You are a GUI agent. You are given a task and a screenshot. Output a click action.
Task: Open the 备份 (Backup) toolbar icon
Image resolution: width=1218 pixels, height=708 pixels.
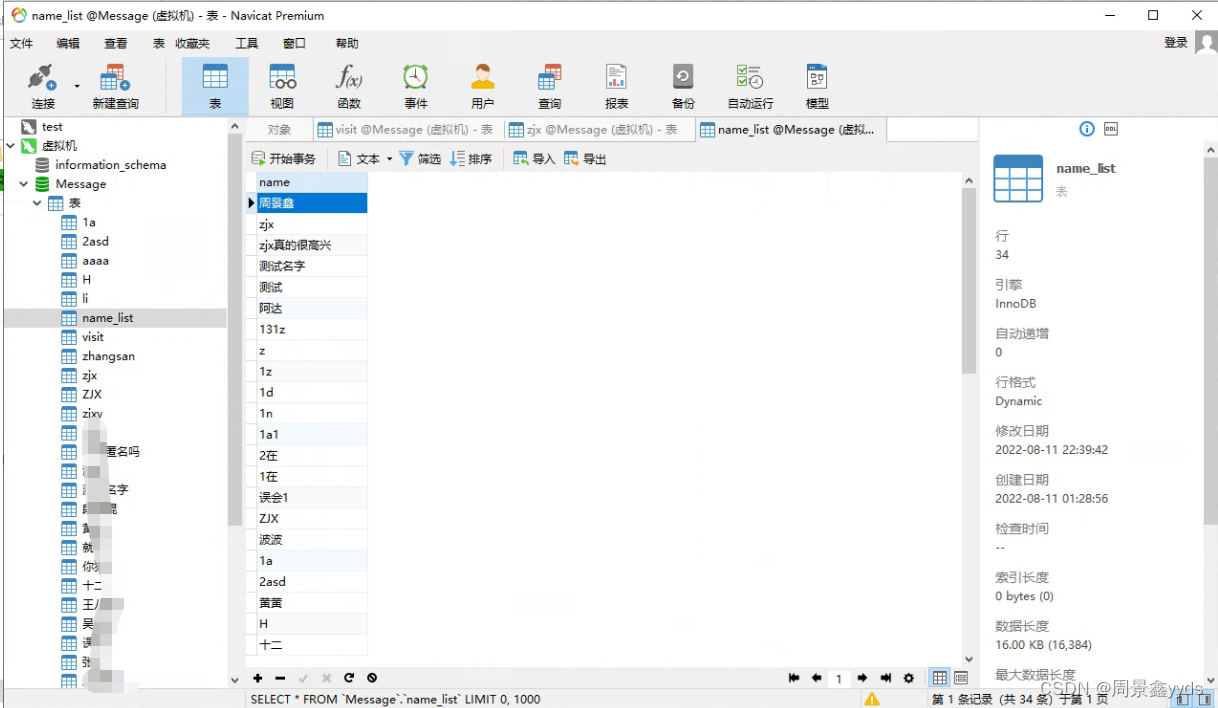(x=683, y=86)
